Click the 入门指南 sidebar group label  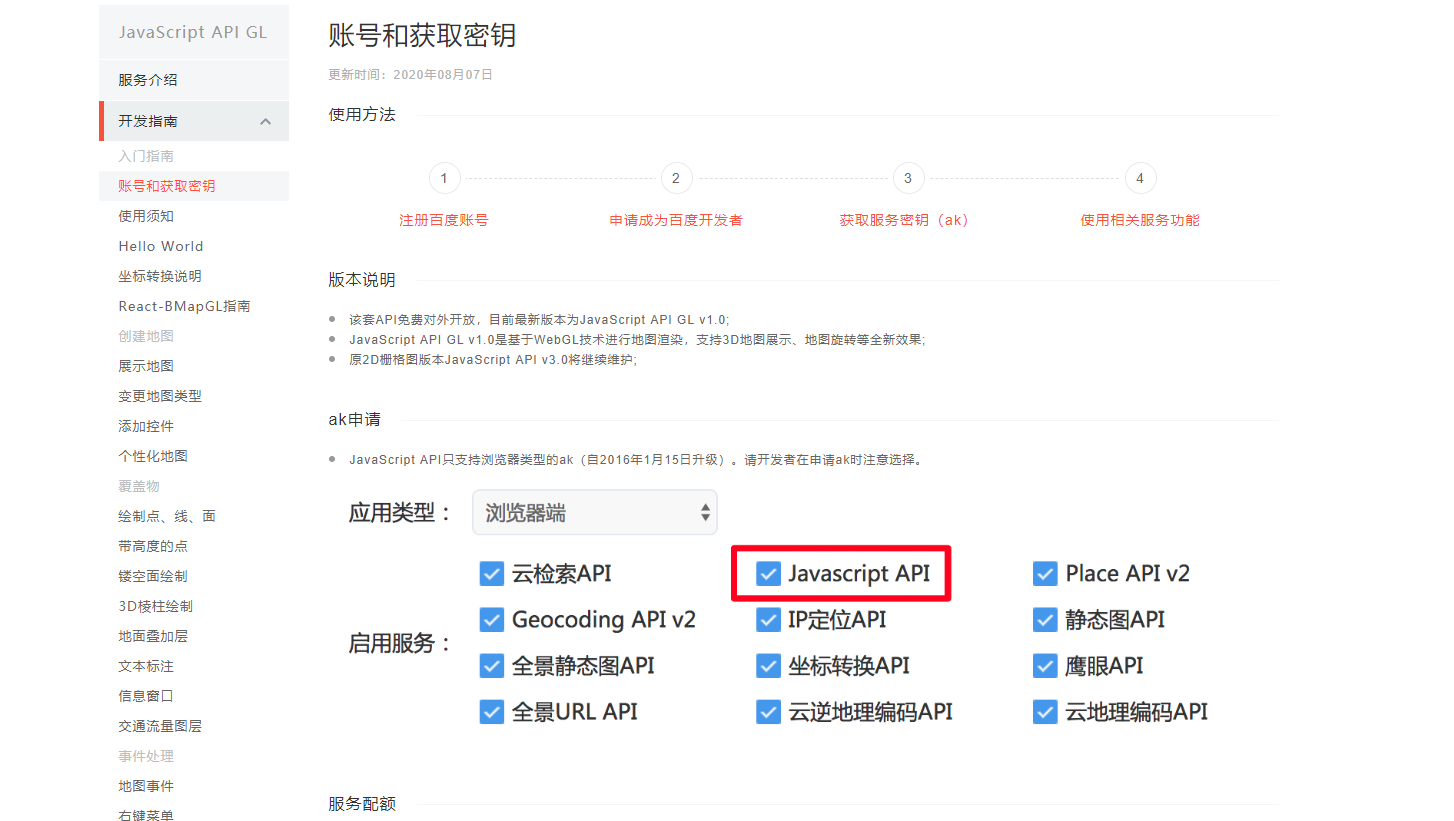point(146,156)
